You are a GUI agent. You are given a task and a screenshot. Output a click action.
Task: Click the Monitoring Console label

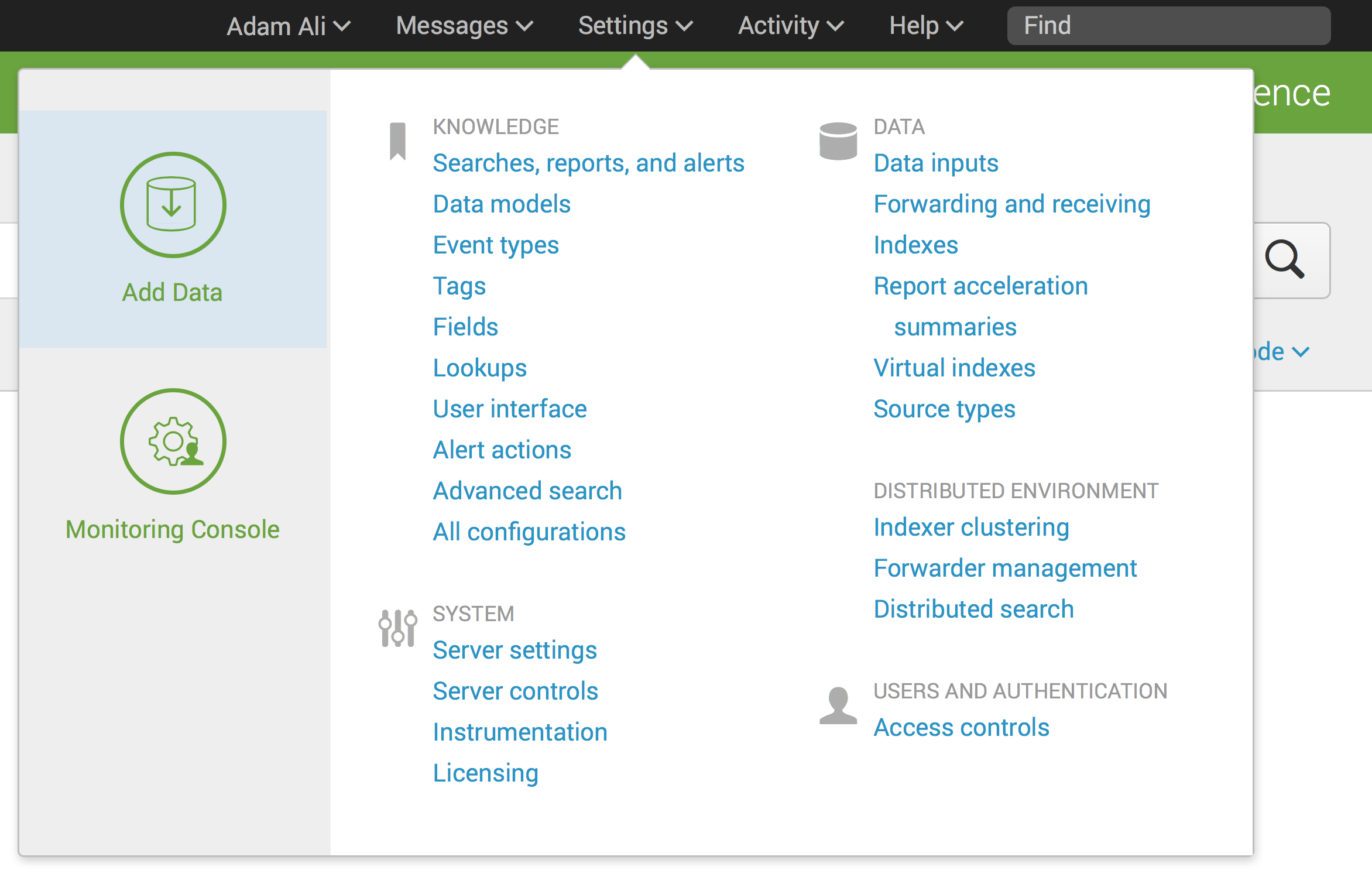(x=172, y=529)
